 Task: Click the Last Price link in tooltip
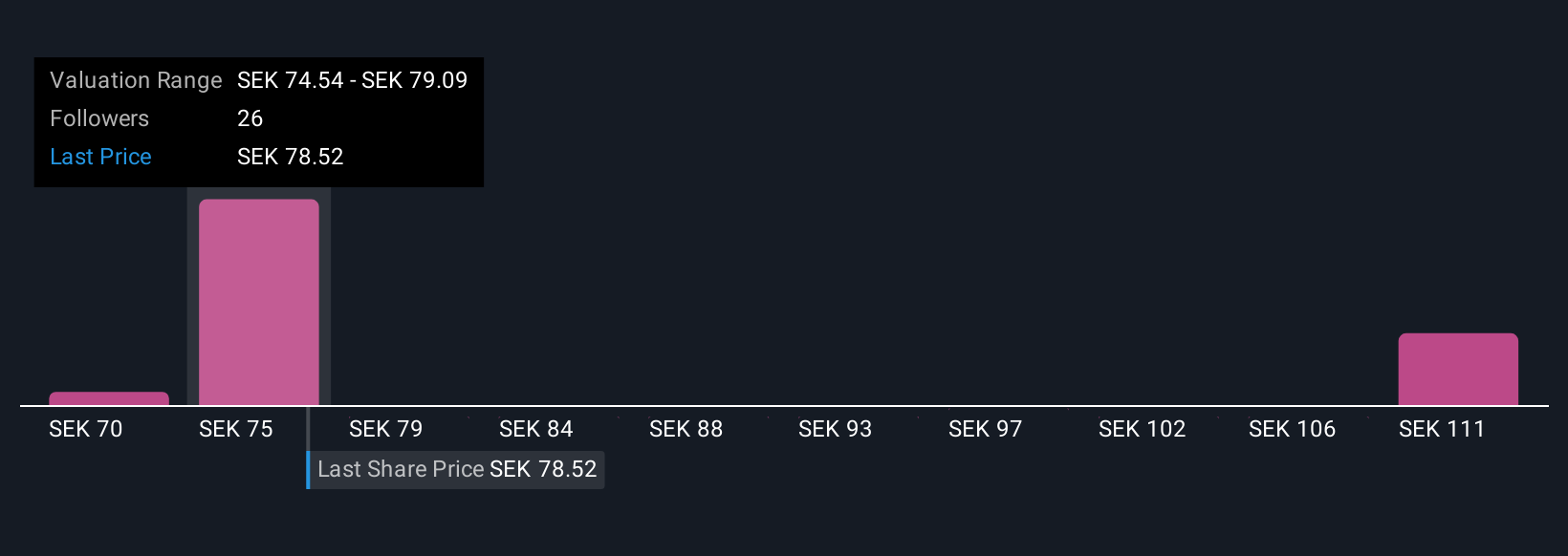[100, 157]
